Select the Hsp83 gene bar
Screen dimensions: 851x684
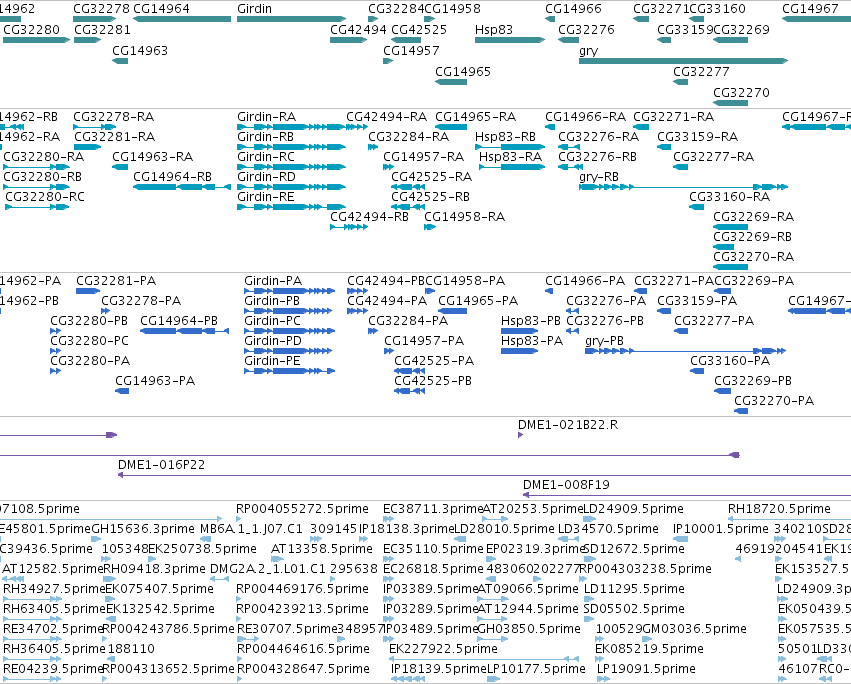pos(510,40)
